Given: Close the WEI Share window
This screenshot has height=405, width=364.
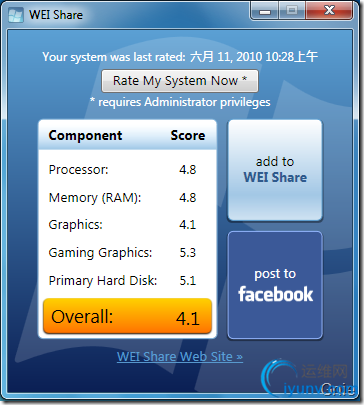Looking at the screenshot, I should point(329,11).
